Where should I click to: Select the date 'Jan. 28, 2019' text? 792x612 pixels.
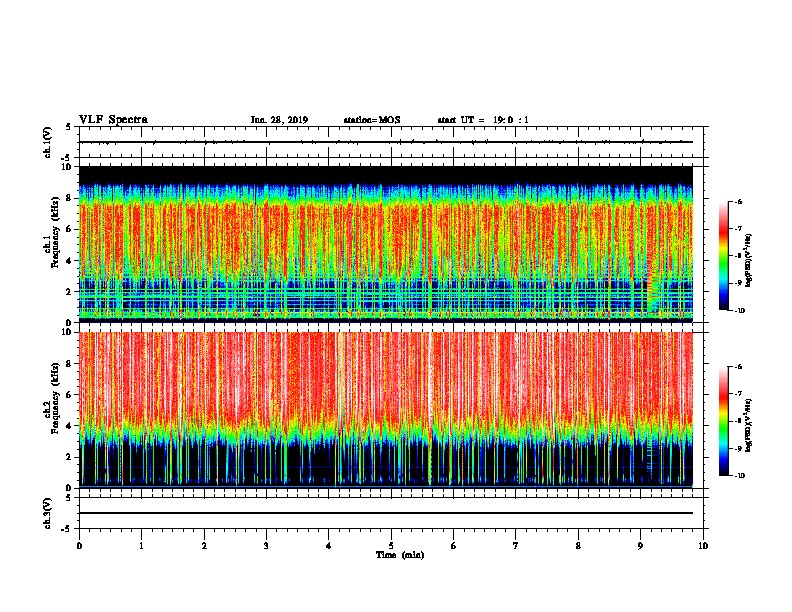pyautogui.click(x=279, y=120)
